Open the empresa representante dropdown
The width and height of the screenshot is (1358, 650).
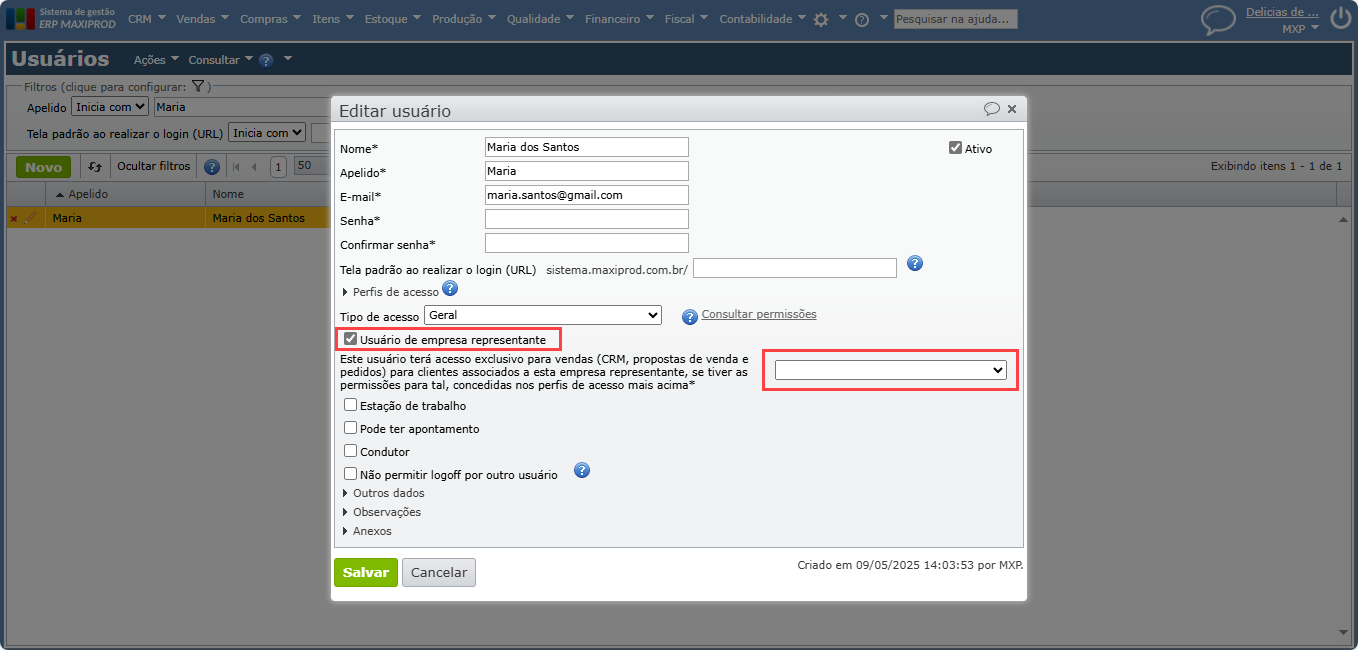tap(890, 370)
